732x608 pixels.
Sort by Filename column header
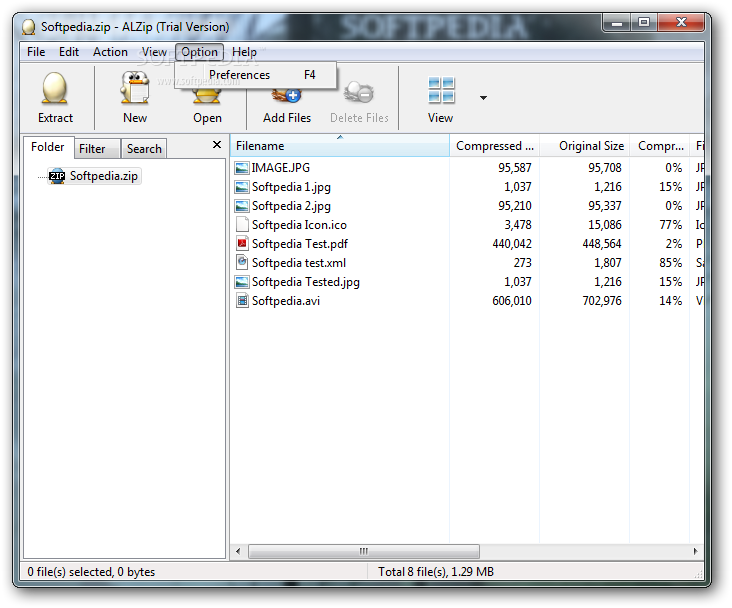339,146
